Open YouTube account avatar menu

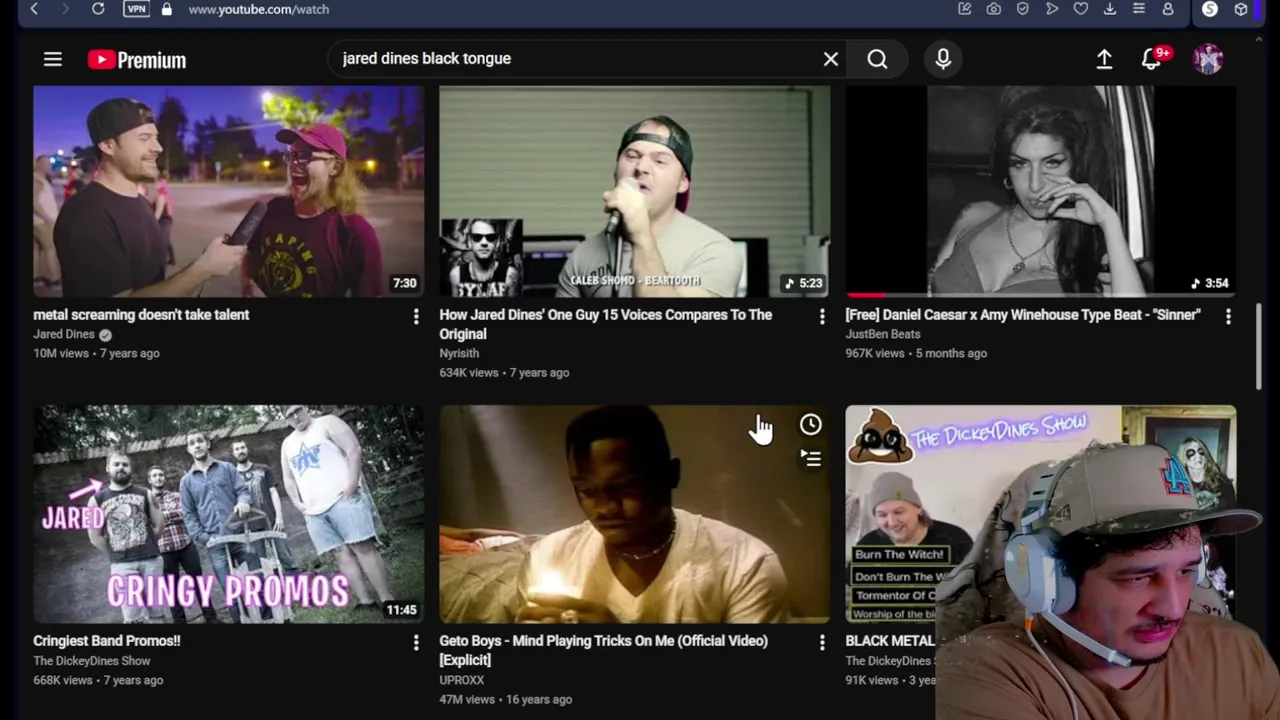pyautogui.click(x=1208, y=59)
